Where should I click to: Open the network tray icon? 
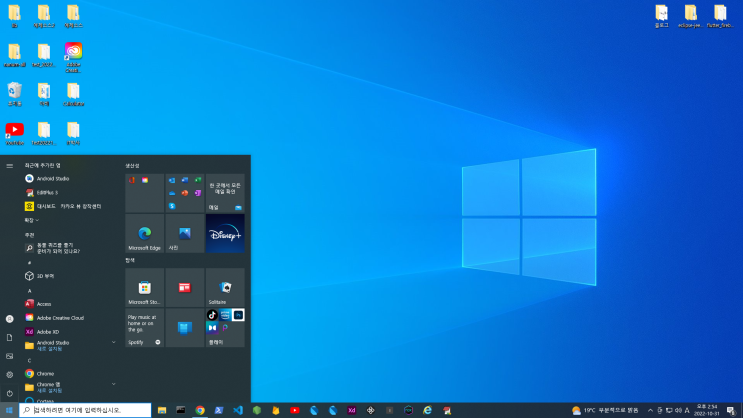pos(669,410)
